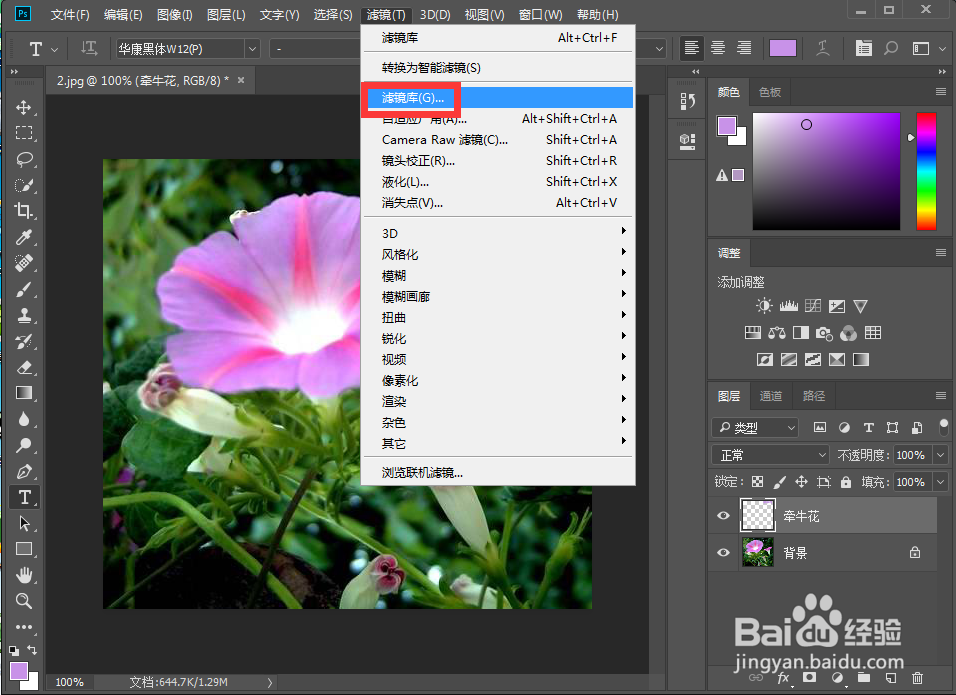Create a new layer

pyautogui.click(x=891, y=678)
